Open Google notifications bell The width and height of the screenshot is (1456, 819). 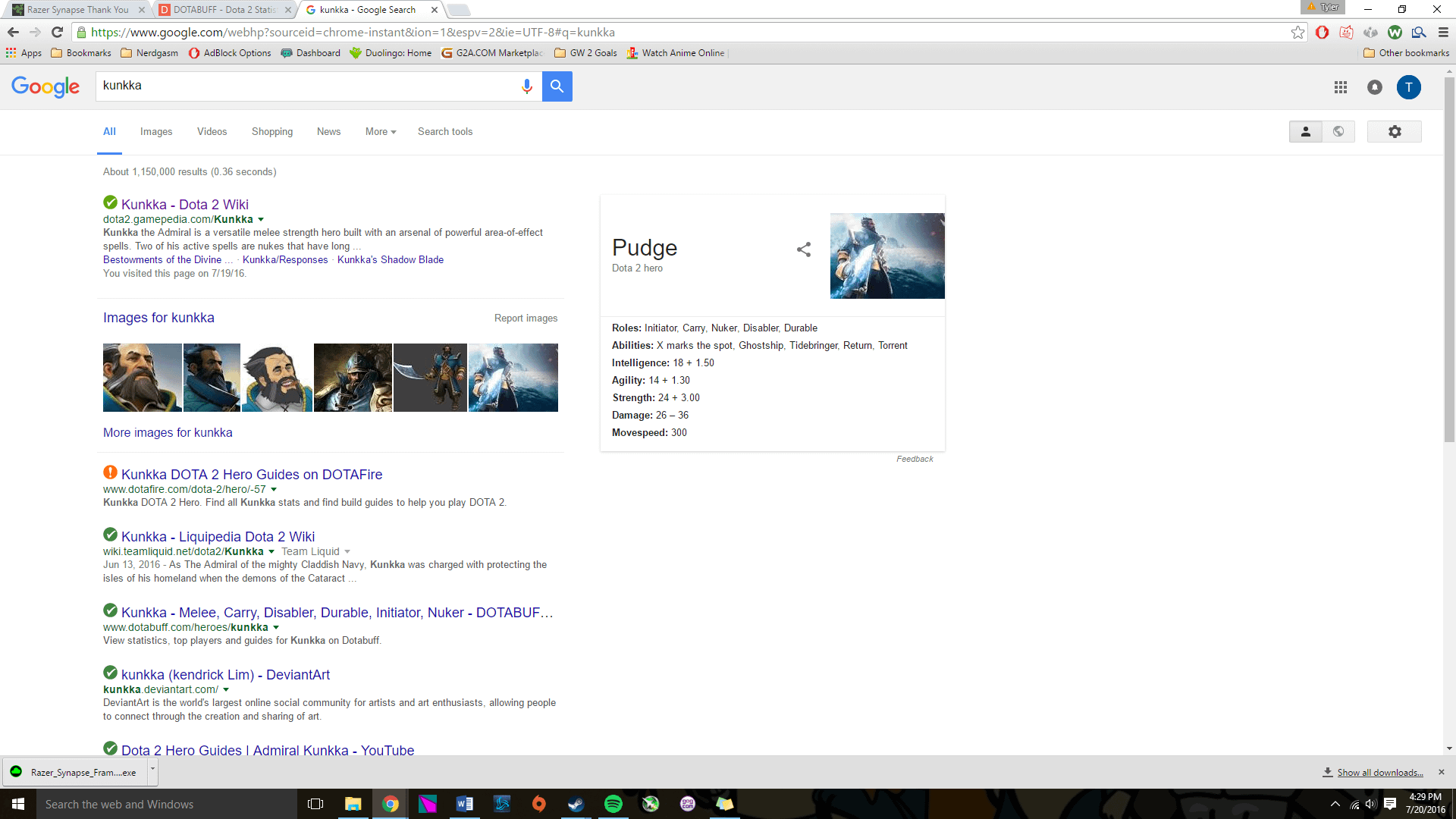click(1374, 87)
